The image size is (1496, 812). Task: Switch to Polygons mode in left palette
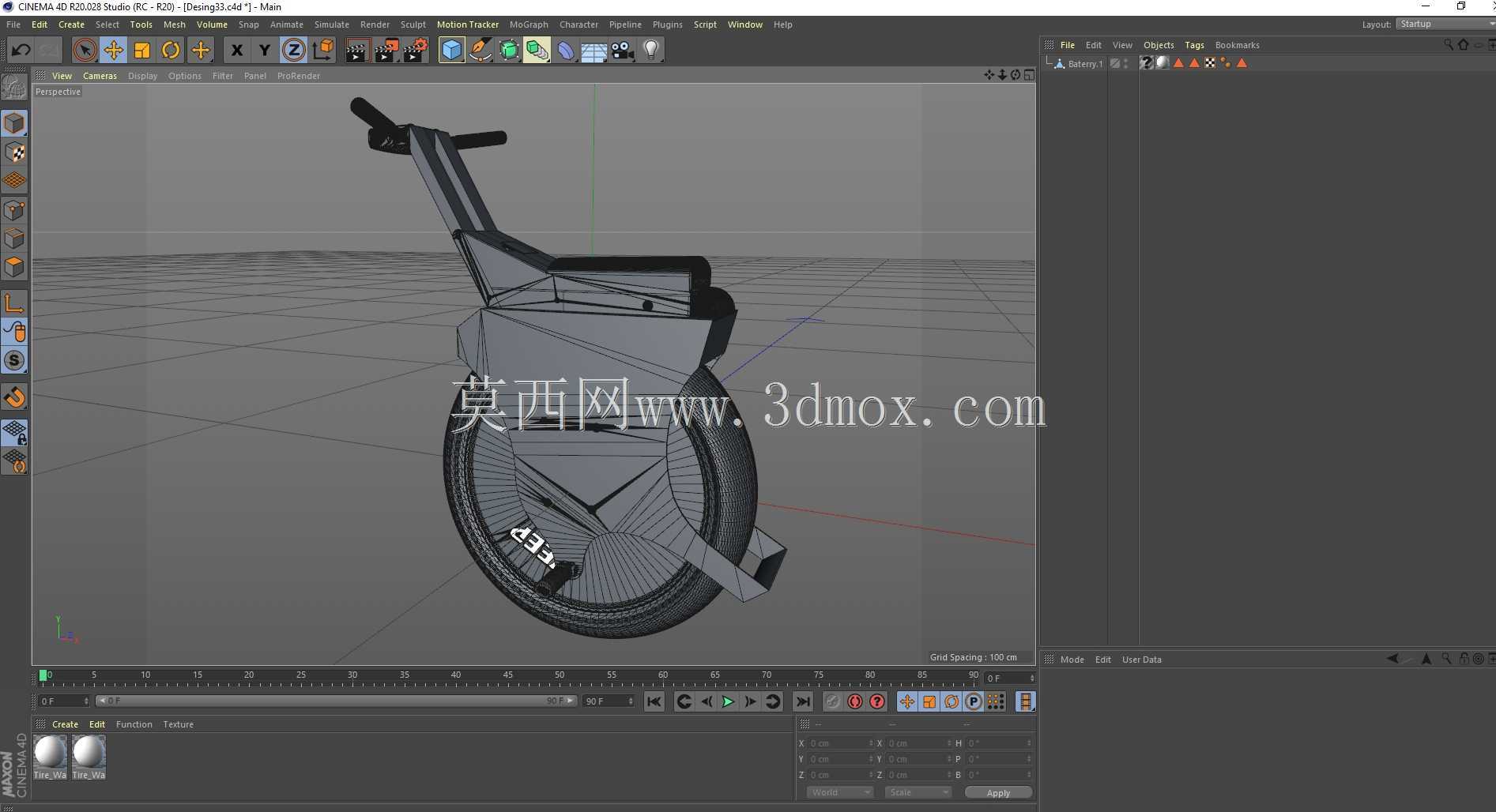coord(14,267)
